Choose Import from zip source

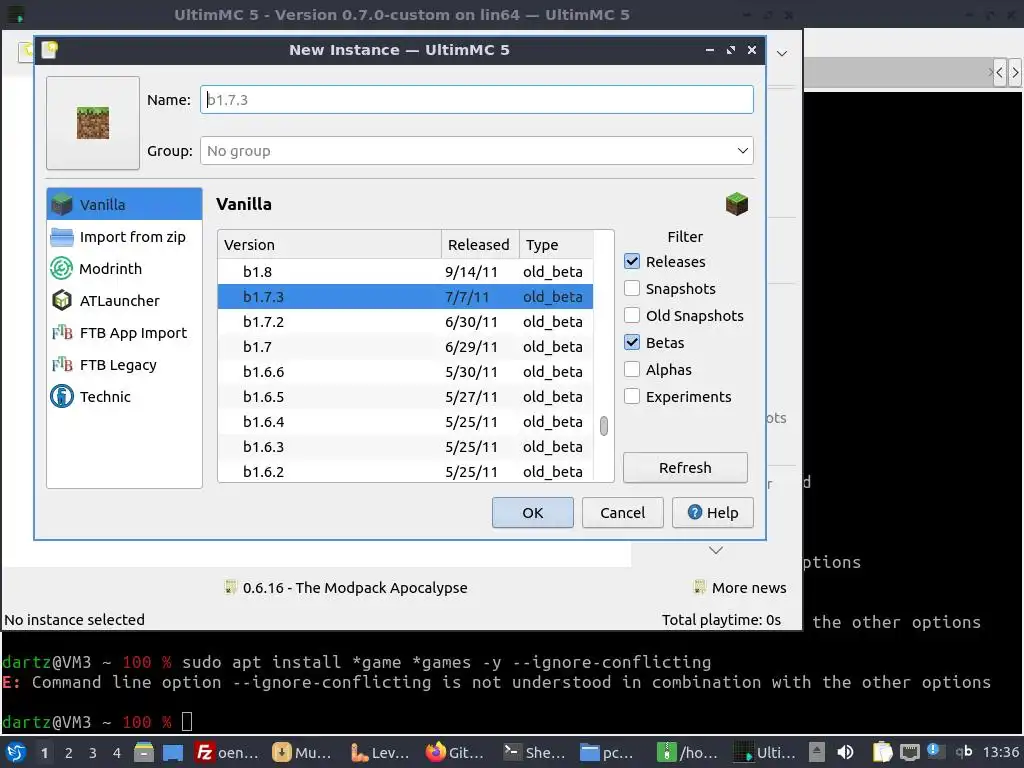124,236
